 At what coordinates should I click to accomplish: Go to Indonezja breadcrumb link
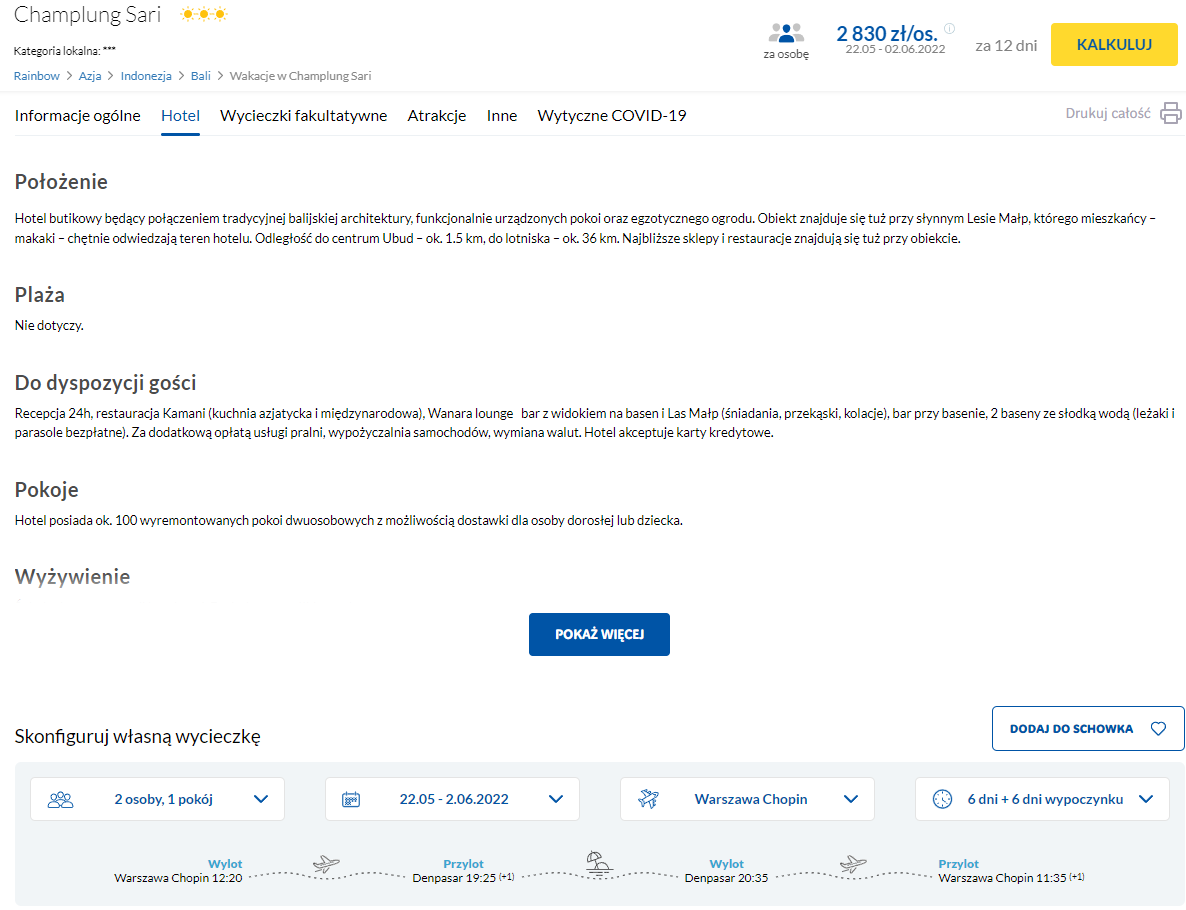(145, 76)
